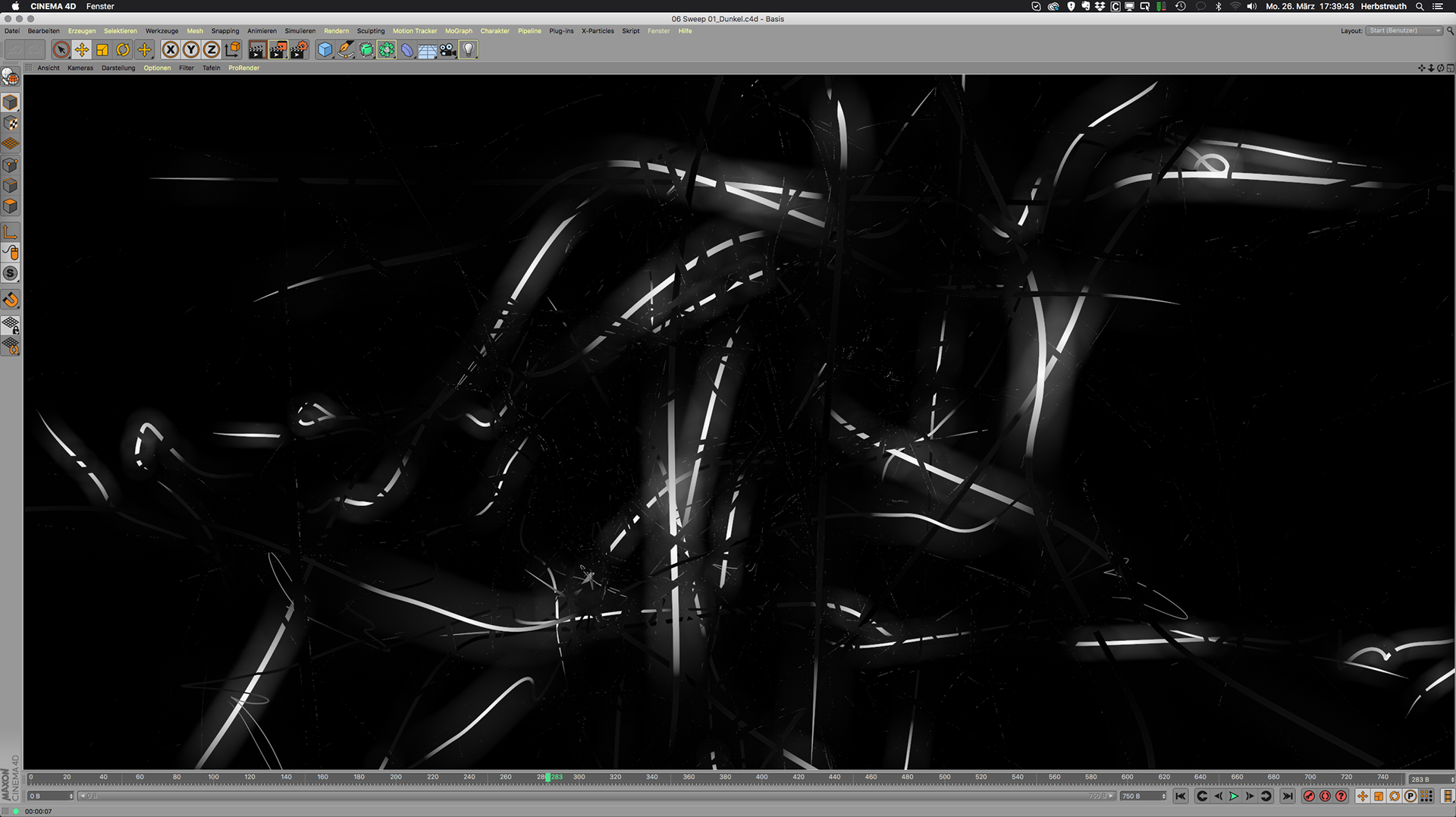Open keyframe selection question-mark button
The image size is (1456, 817).
1341,796
